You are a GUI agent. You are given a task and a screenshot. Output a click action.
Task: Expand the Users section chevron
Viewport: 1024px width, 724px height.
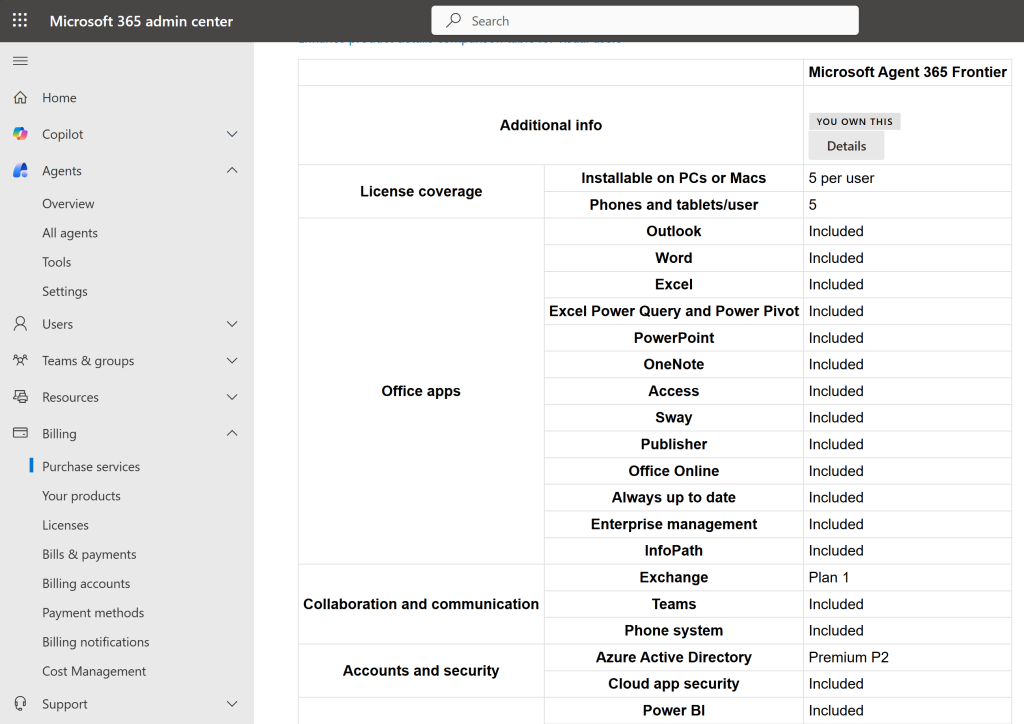click(x=232, y=324)
